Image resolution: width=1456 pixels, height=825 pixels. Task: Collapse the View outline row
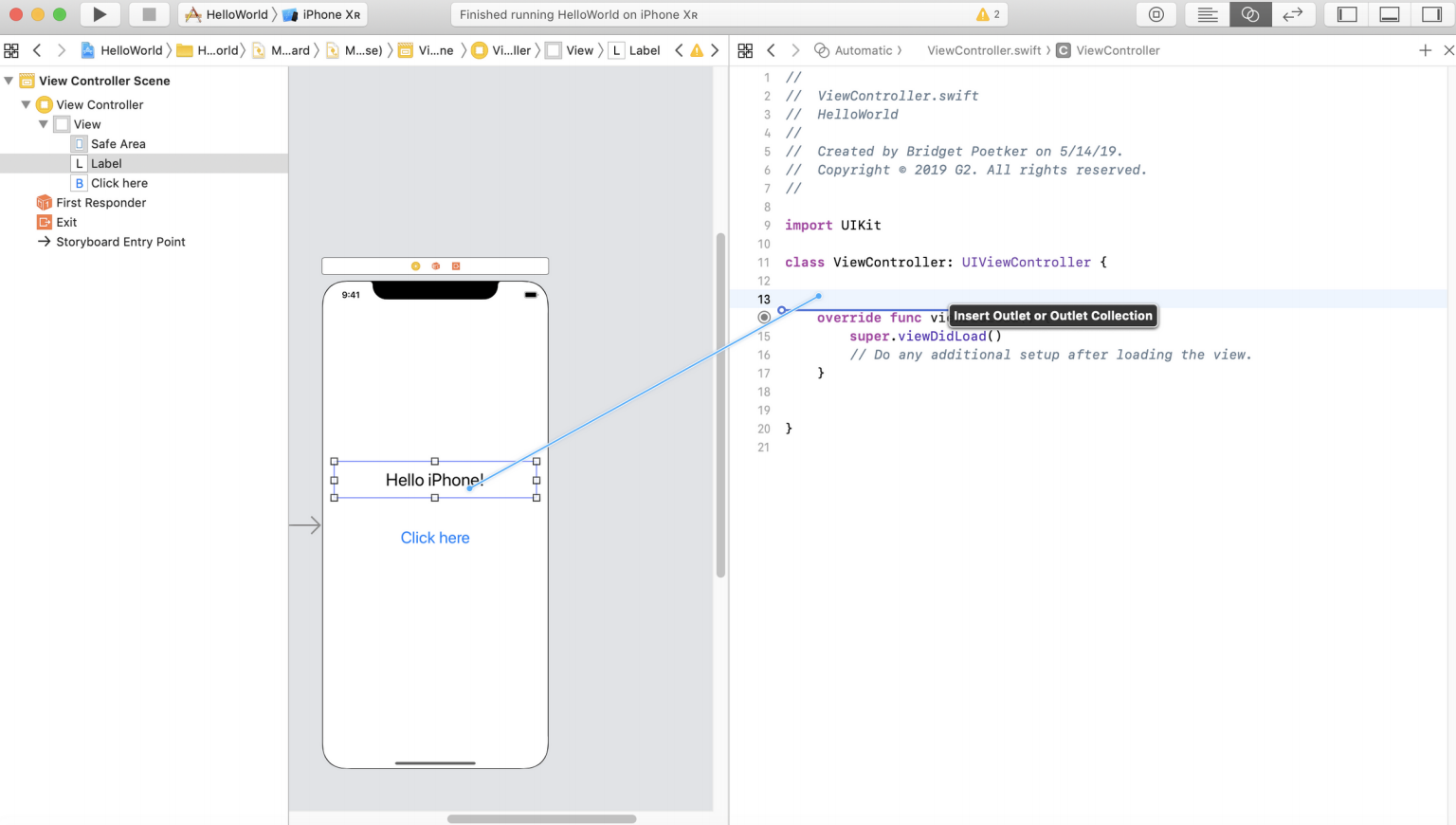[x=44, y=124]
